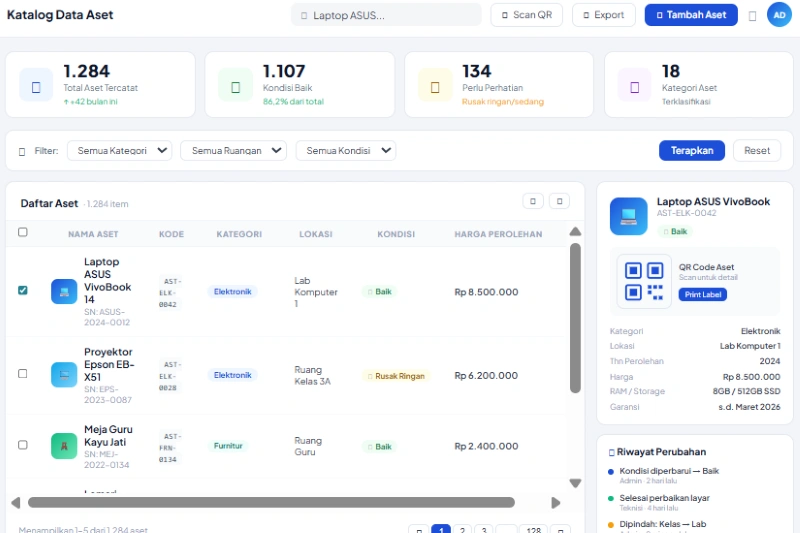Image resolution: width=800 pixels, height=533 pixels.
Task: Click the furniture icon in the Meja Guru row
Action: pos(64,446)
